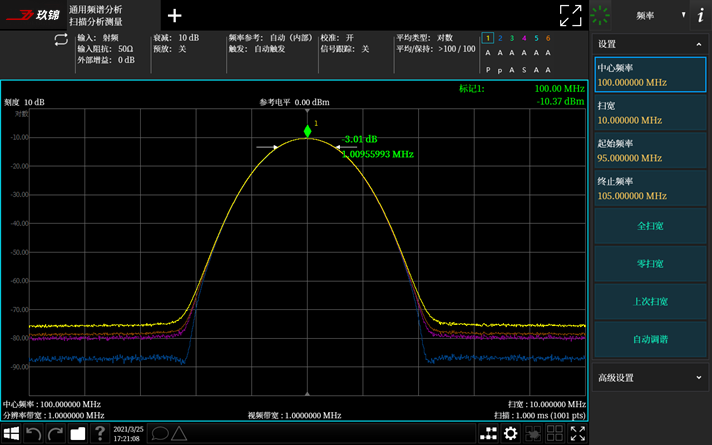
Task: Open the 频率 menu dropdown at top right
Action: coord(650,15)
